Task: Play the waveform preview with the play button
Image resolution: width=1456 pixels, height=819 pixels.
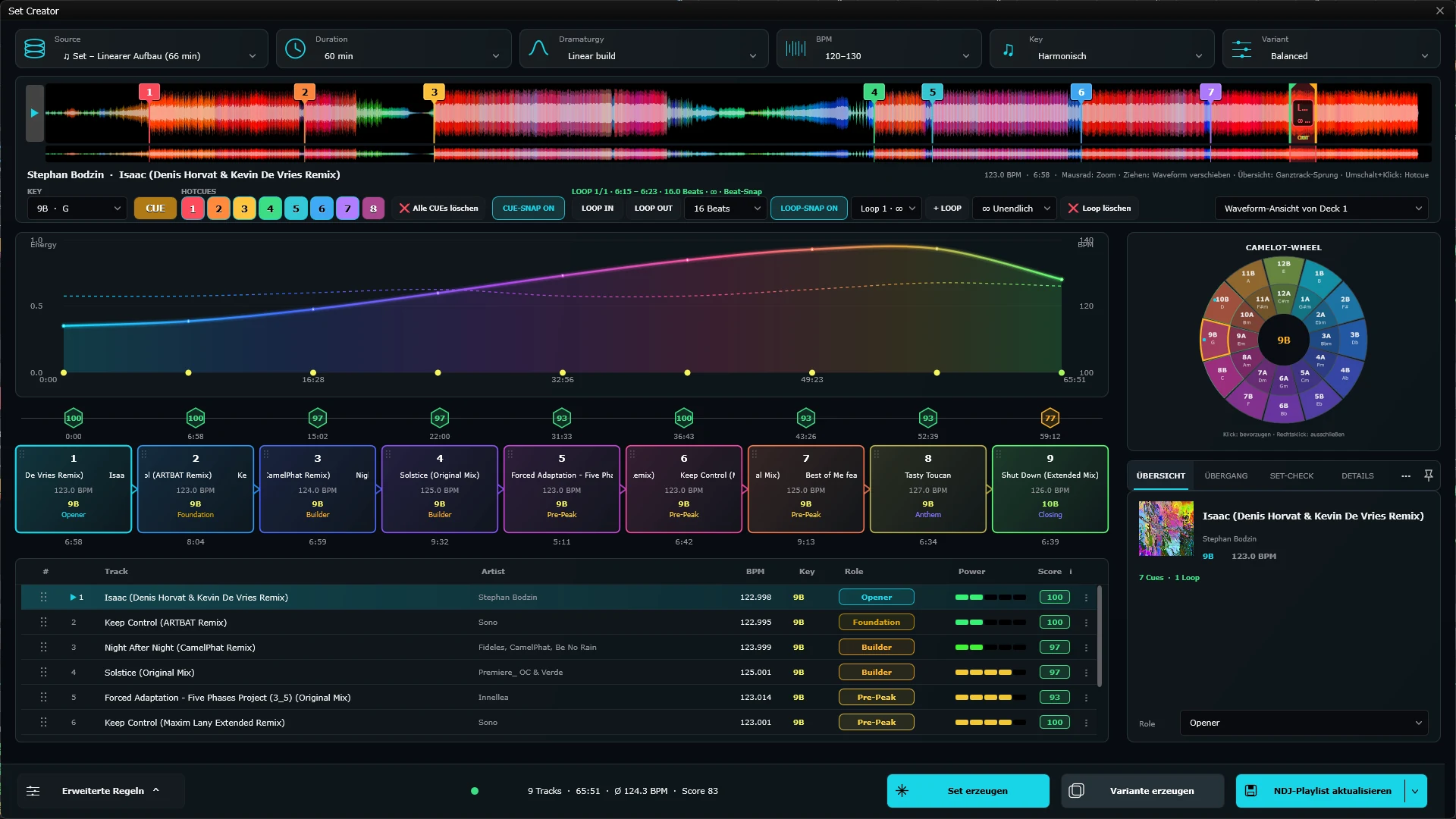Action: tap(35, 113)
